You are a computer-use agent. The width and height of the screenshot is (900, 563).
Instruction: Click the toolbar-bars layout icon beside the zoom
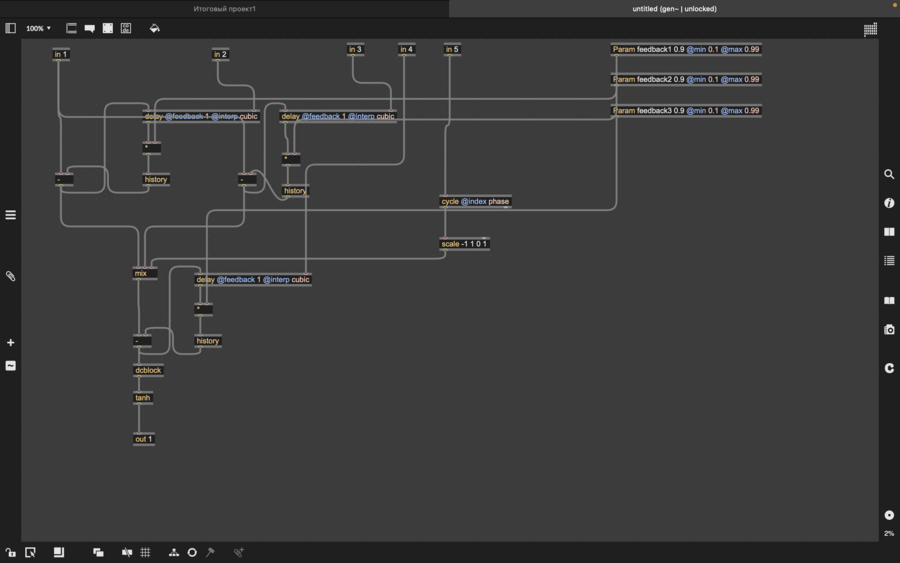pyautogui.click(x=71, y=28)
